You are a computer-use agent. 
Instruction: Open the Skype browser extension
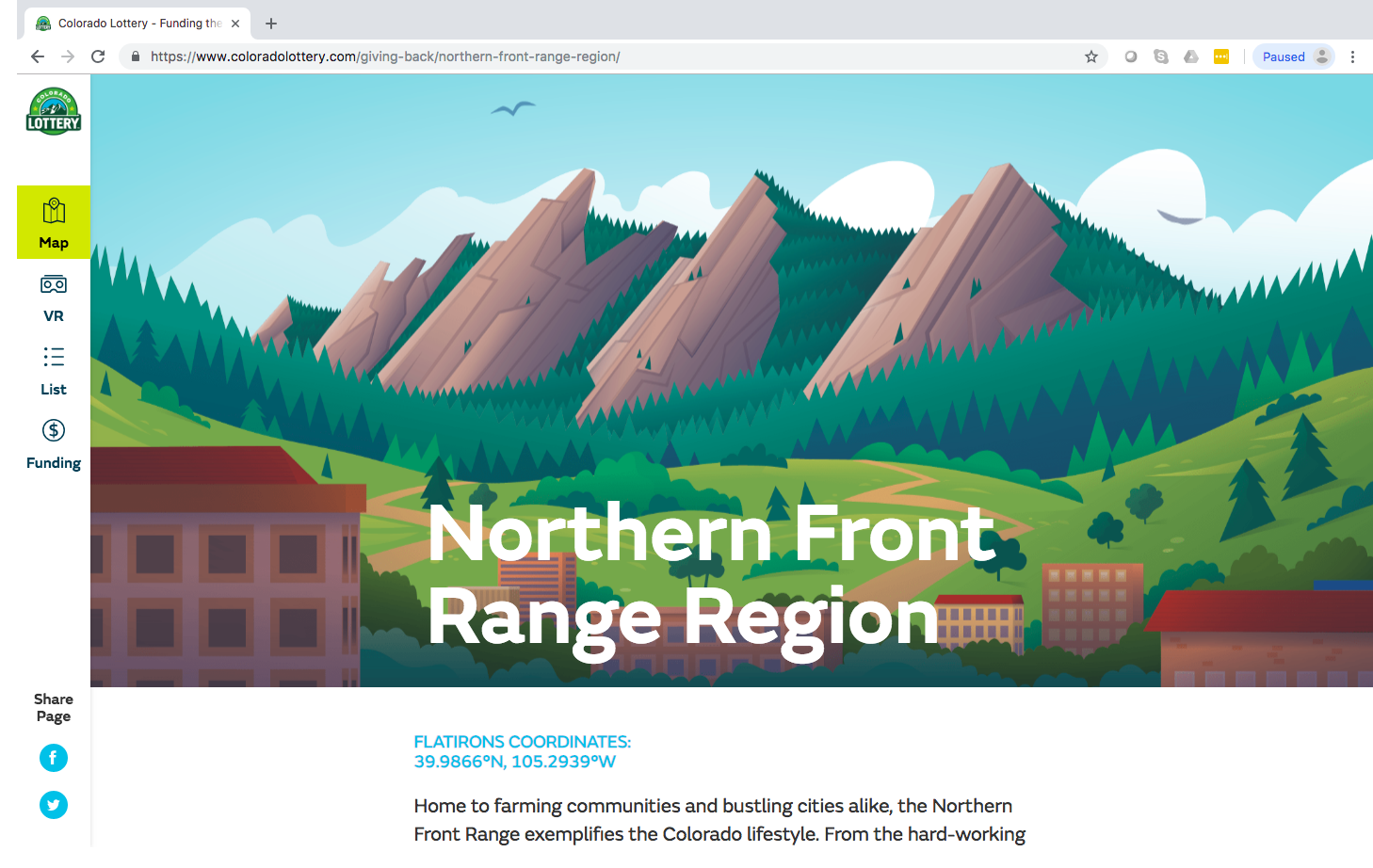pyautogui.click(x=1161, y=56)
